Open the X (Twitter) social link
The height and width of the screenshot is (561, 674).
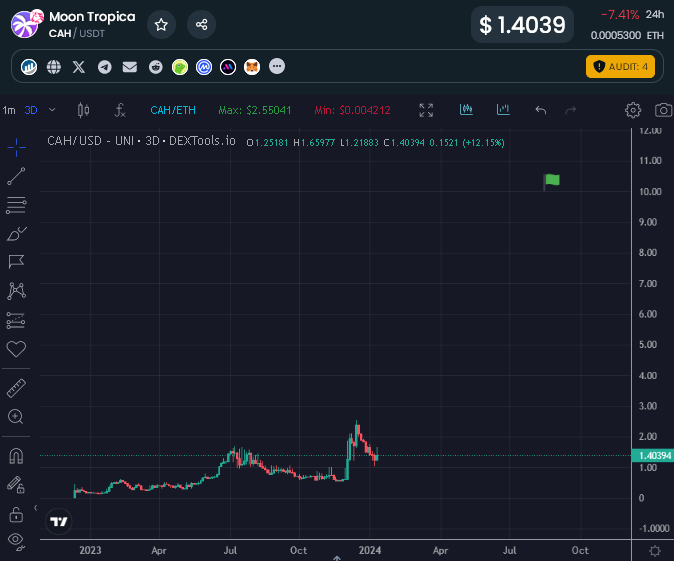(79, 67)
